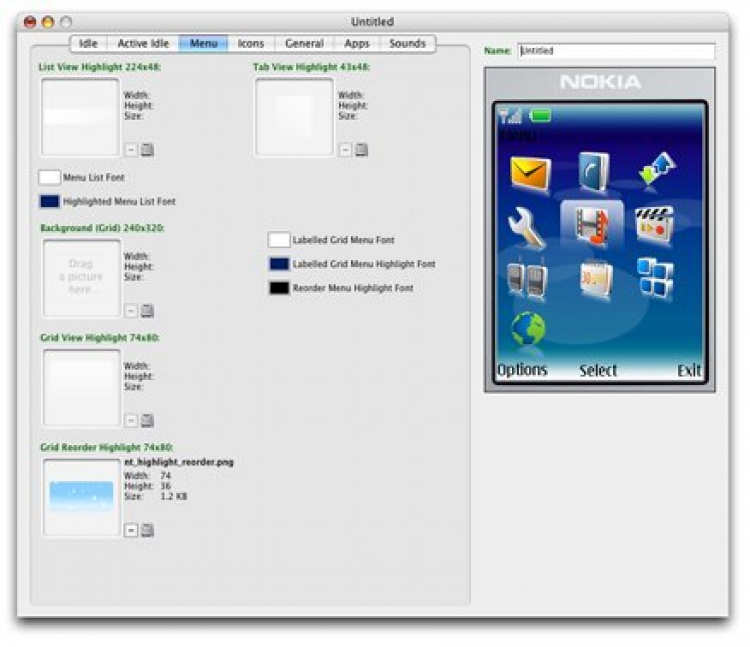This screenshot has height=647, width=750.
Task: Open Labelled Grid Menu Highlight Font color
Action: (279, 263)
